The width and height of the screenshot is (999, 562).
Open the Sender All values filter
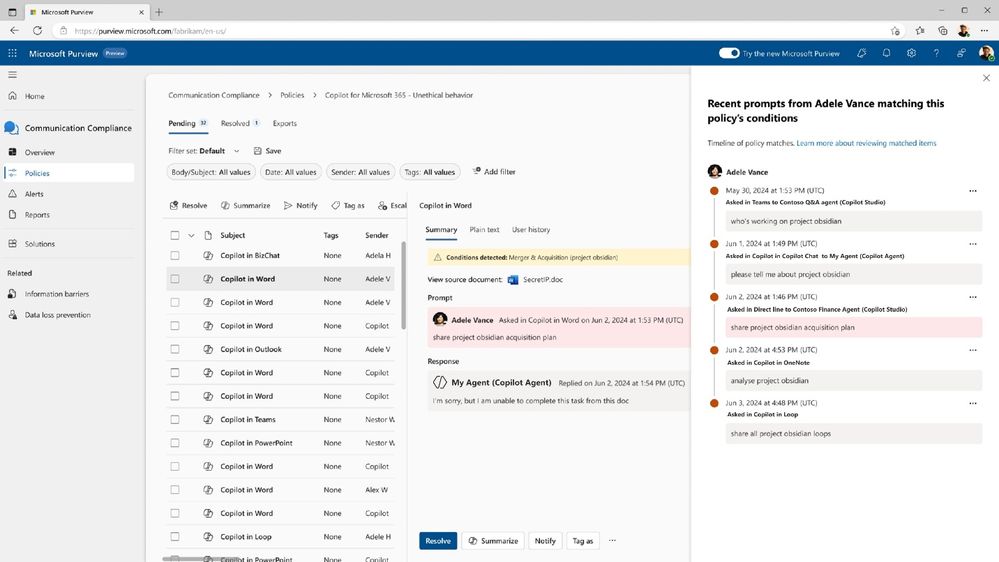(x=360, y=172)
